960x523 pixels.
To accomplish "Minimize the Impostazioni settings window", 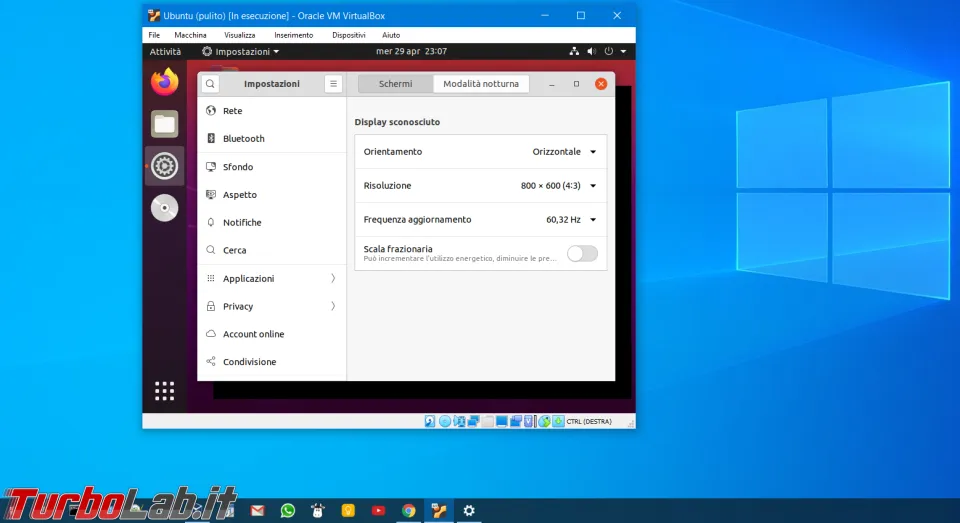I will [552, 84].
